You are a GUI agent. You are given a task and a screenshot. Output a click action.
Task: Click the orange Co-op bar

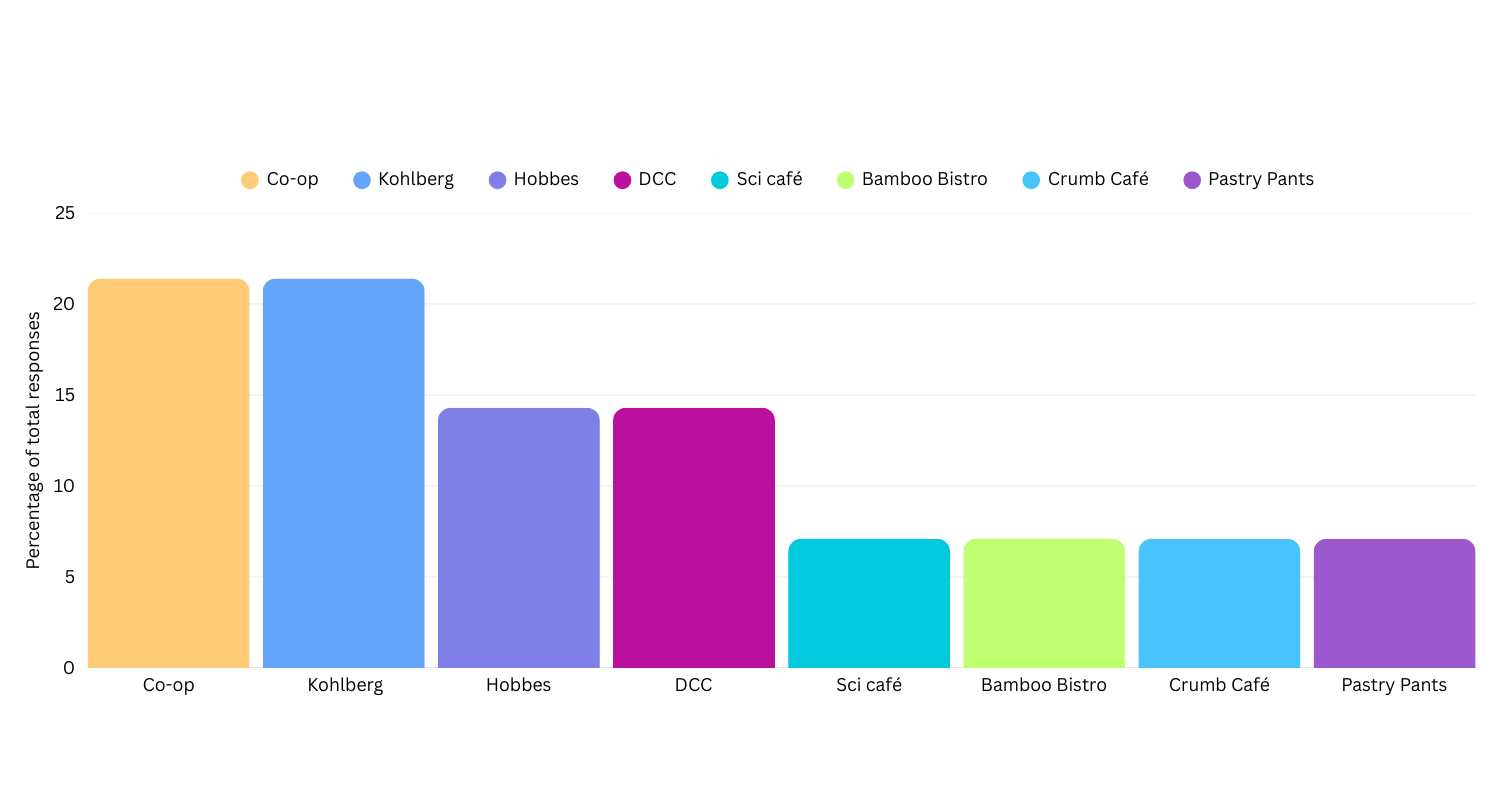[168, 473]
